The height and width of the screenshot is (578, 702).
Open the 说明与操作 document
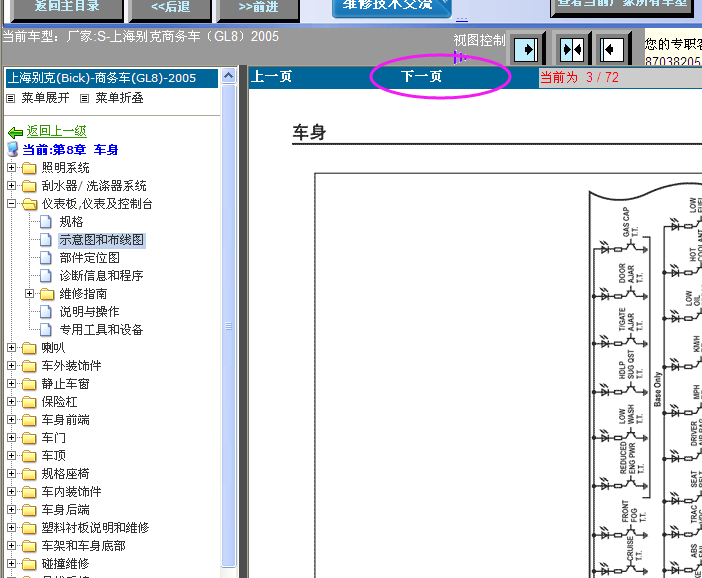click(90, 312)
